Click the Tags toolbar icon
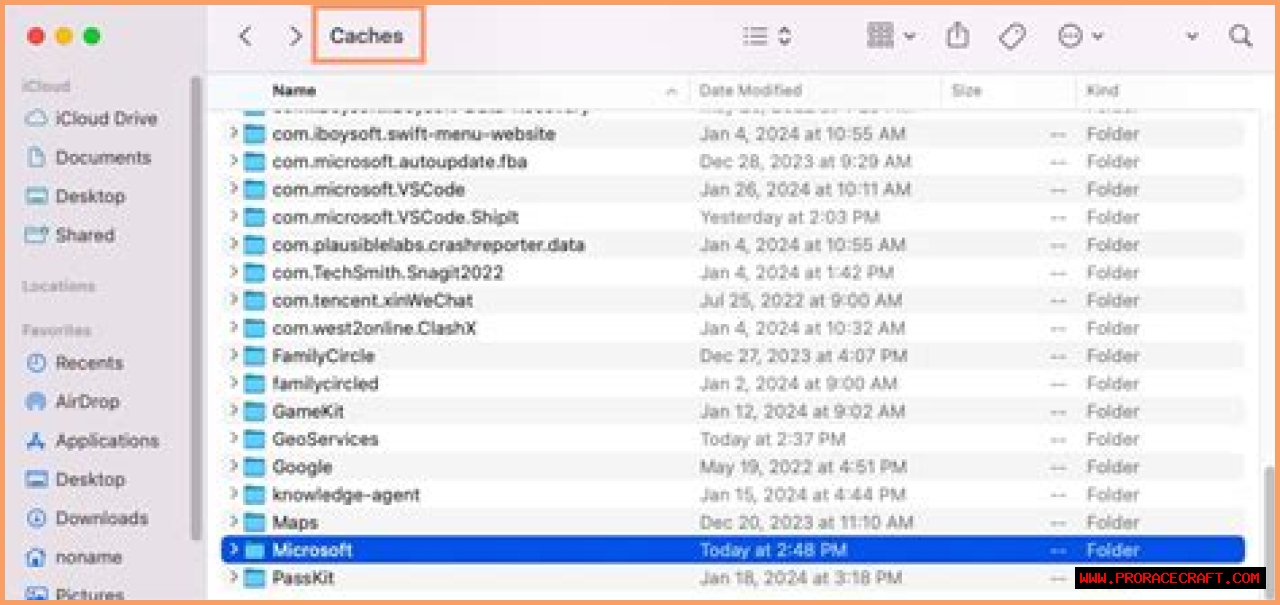 pos(1012,36)
